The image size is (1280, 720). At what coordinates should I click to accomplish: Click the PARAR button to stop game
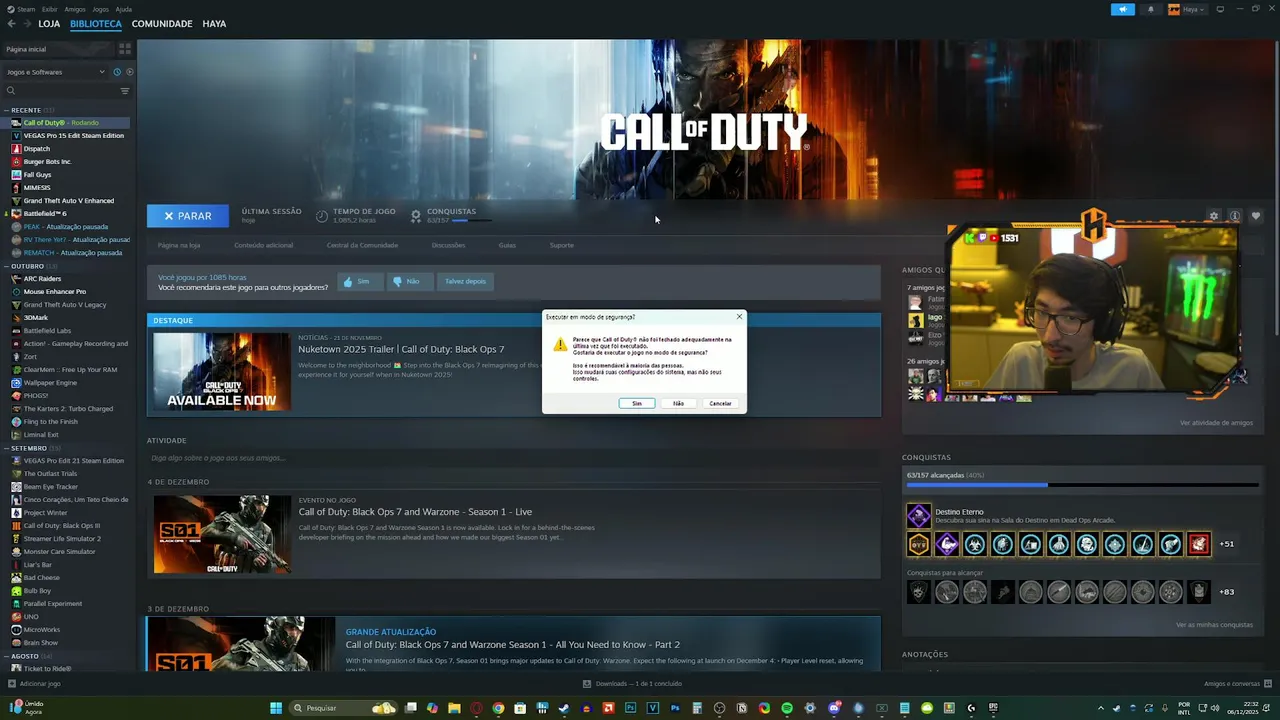pyautogui.click(x=187, y=216)
